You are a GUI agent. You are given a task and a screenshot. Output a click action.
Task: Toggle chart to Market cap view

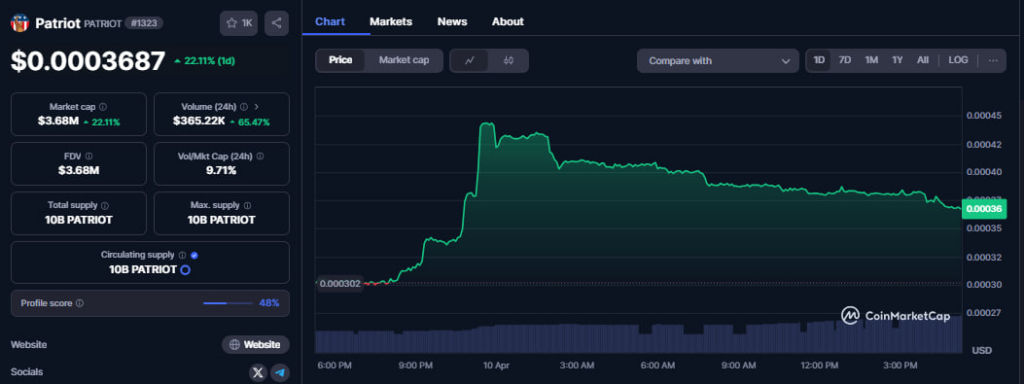(404, 60)
